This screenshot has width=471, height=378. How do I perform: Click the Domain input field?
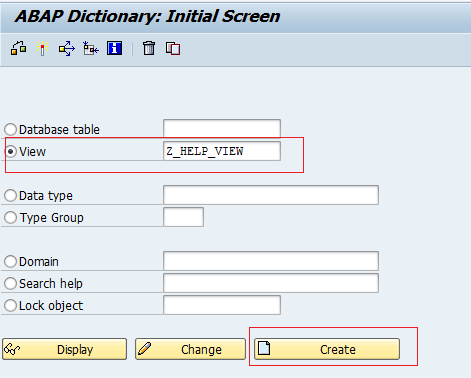pos(271,261)
